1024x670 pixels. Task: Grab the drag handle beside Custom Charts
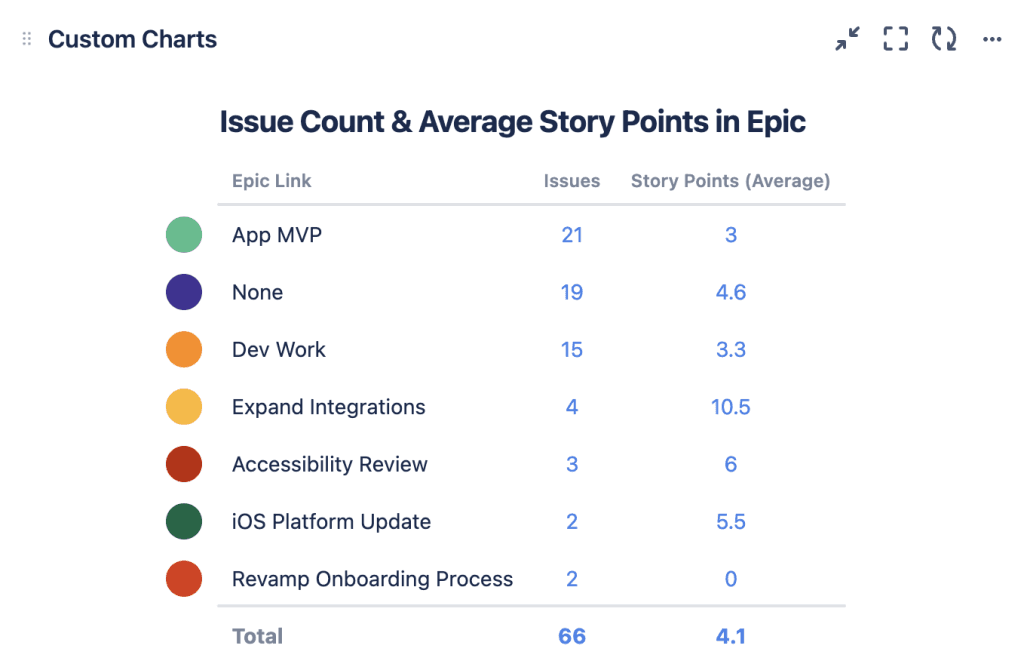[27, 39]
